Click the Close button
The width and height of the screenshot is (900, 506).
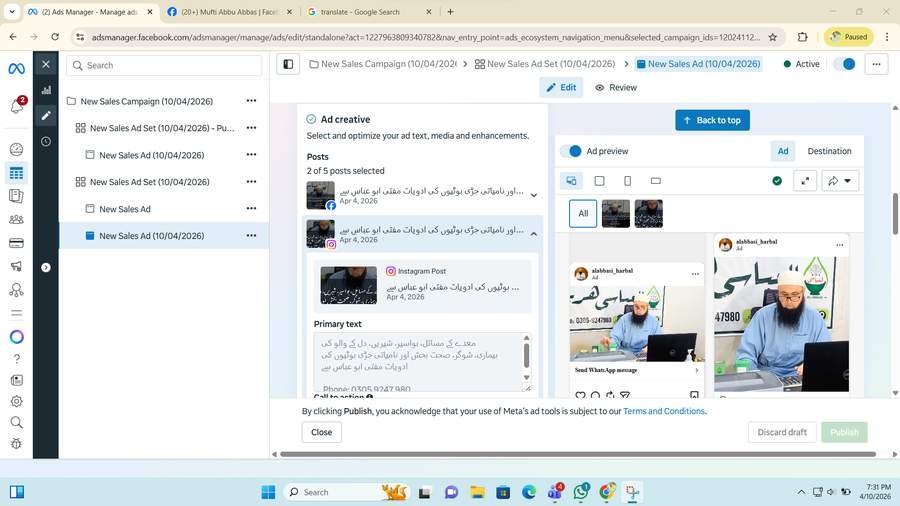[x=321, y=432]
